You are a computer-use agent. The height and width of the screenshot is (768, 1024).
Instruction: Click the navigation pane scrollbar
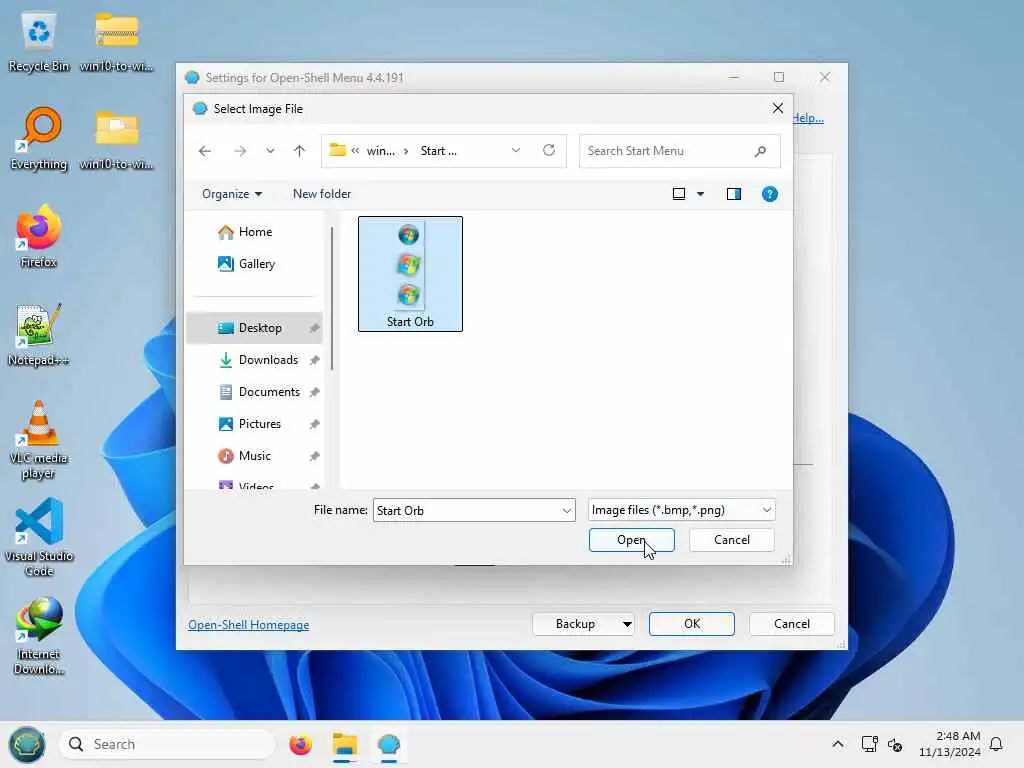click(x=332, y=298)
